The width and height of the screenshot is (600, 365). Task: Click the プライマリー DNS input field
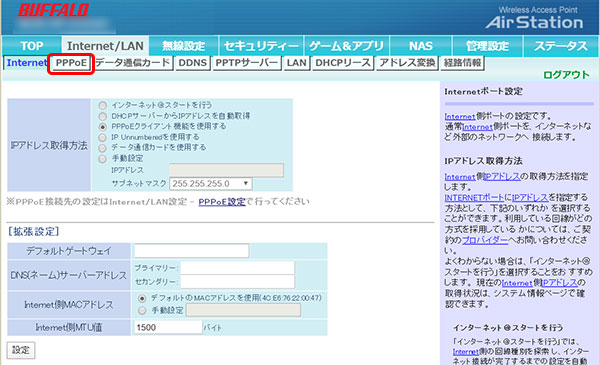(238, 268)
